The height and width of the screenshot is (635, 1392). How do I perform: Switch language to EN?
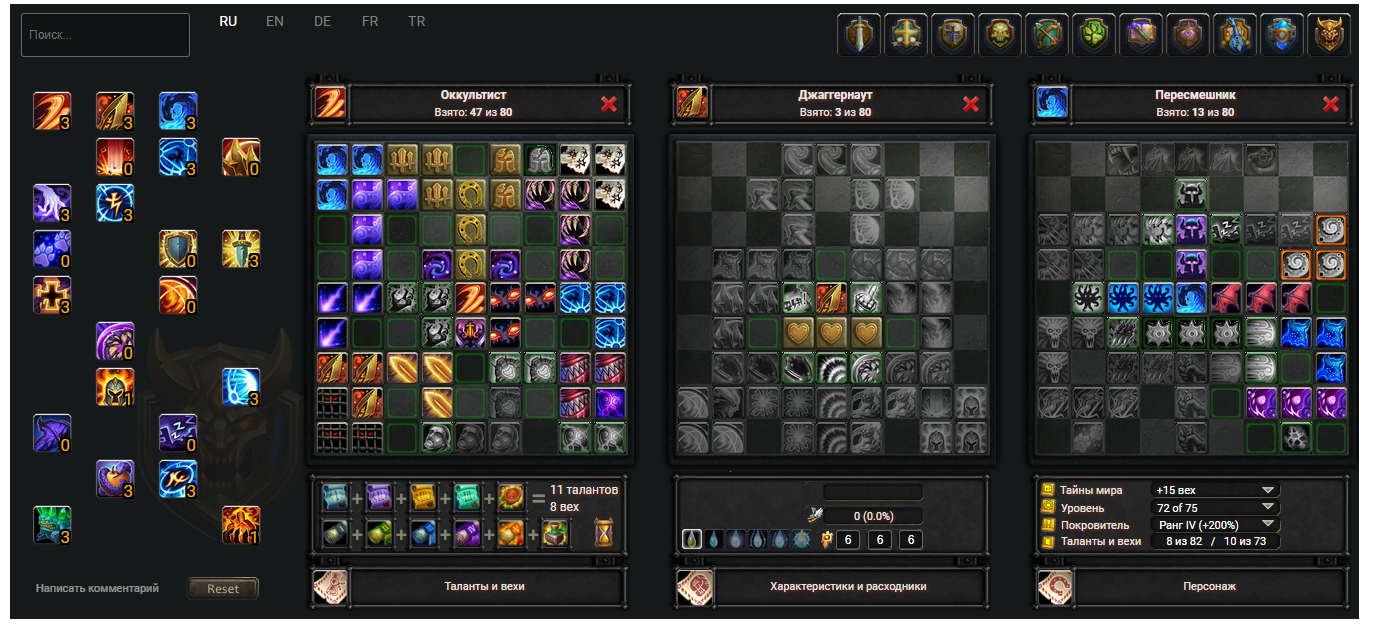[x=275, y=21]
